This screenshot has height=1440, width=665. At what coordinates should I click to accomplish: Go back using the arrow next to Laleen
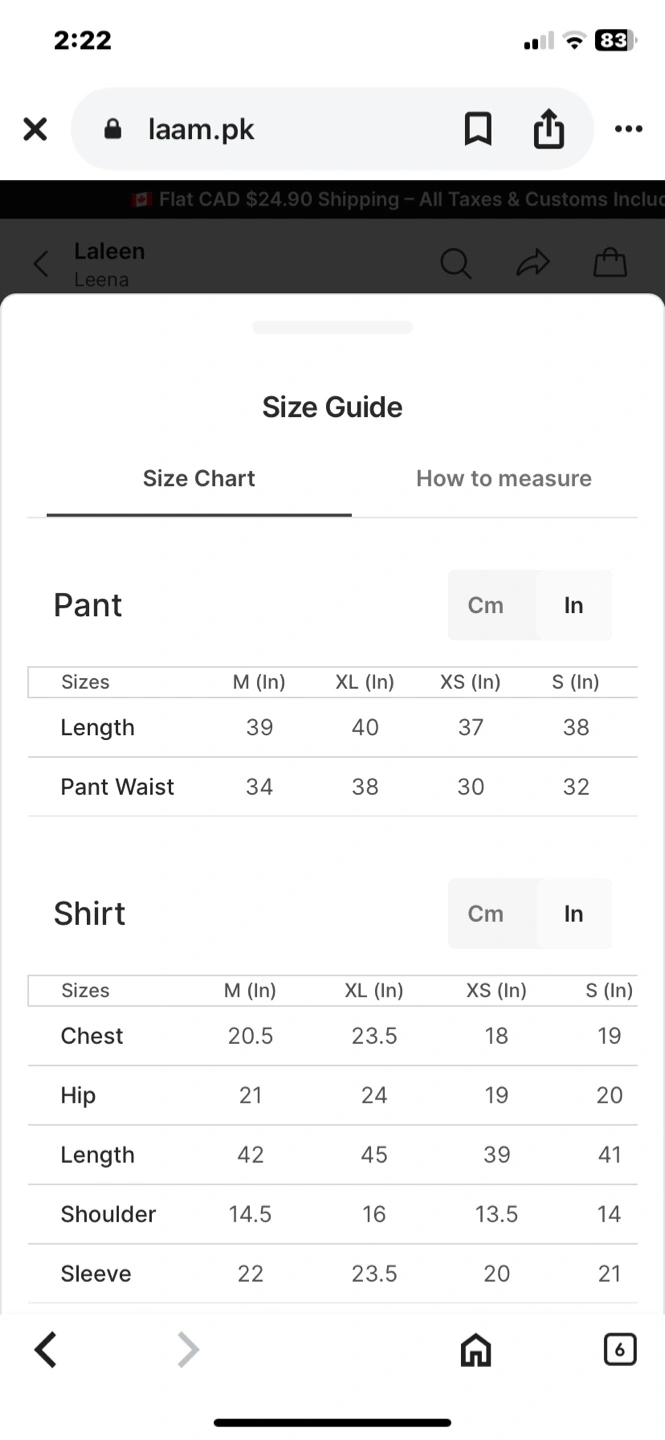pos(41,264)
